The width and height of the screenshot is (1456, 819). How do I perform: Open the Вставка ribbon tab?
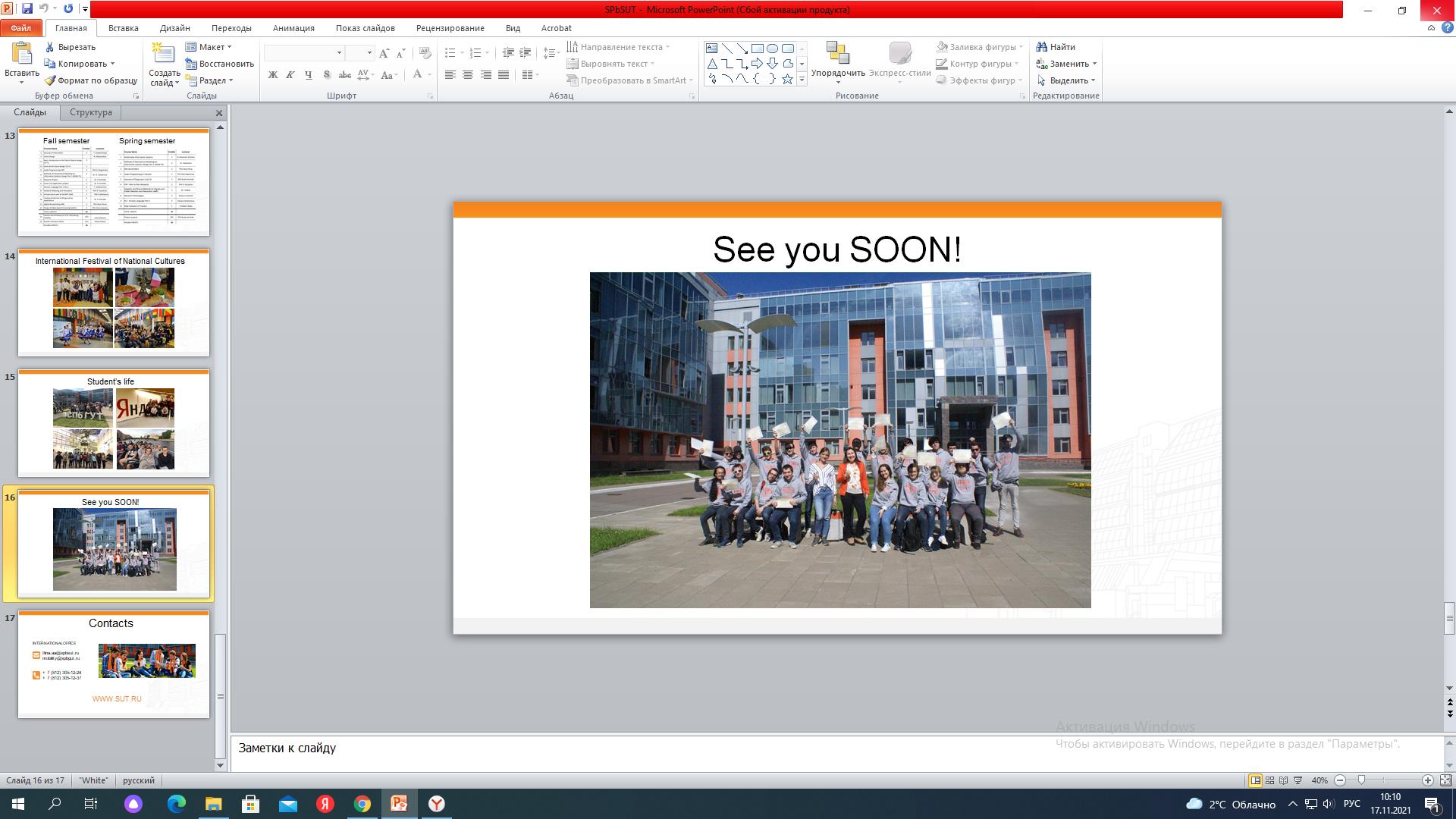(123, 28)
